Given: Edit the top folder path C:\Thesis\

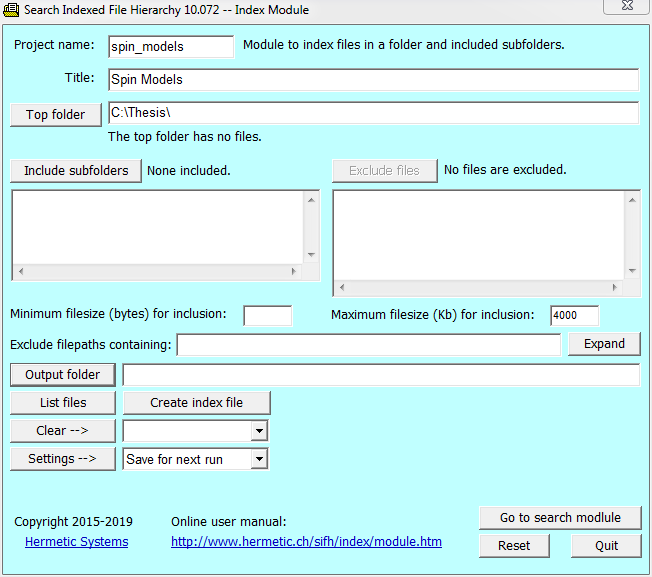Looking at the screenshot, I should pos(373,113).
